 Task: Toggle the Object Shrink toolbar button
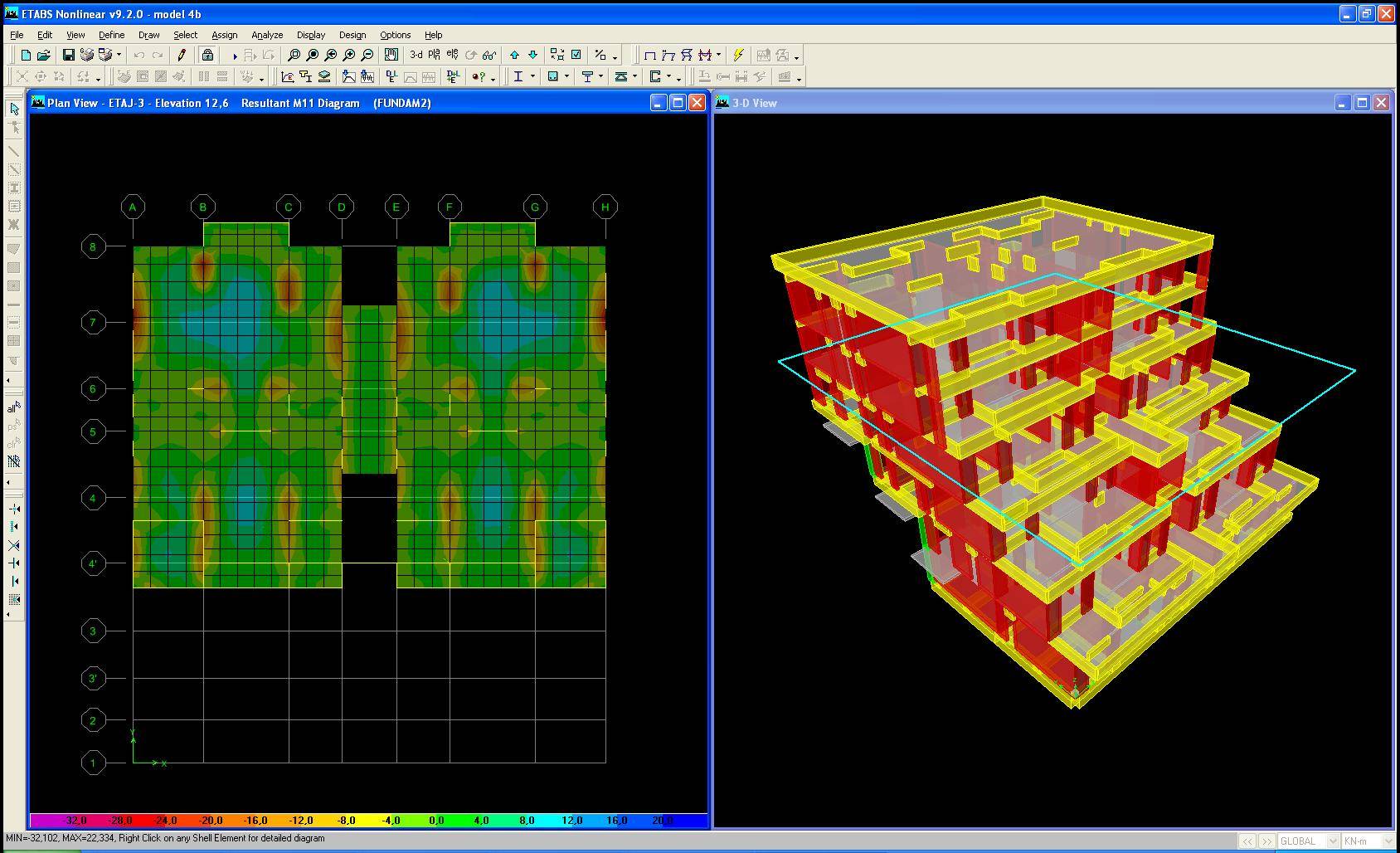(557, 56)
